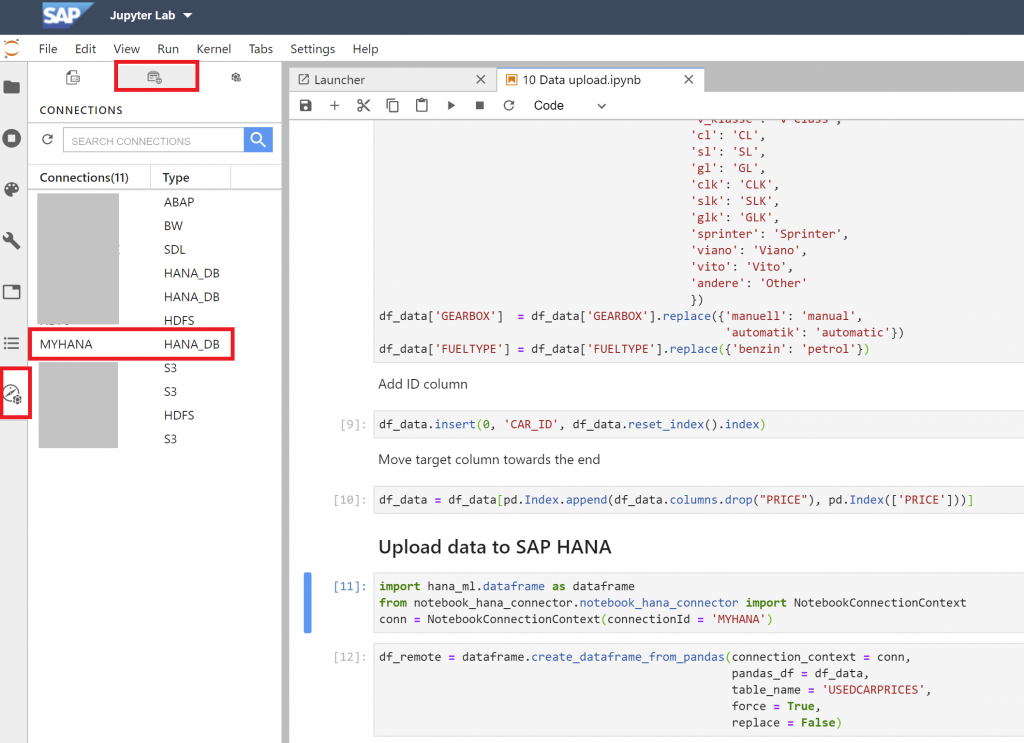Click the FUELTYPE replace code line

[x=624, y=349]
